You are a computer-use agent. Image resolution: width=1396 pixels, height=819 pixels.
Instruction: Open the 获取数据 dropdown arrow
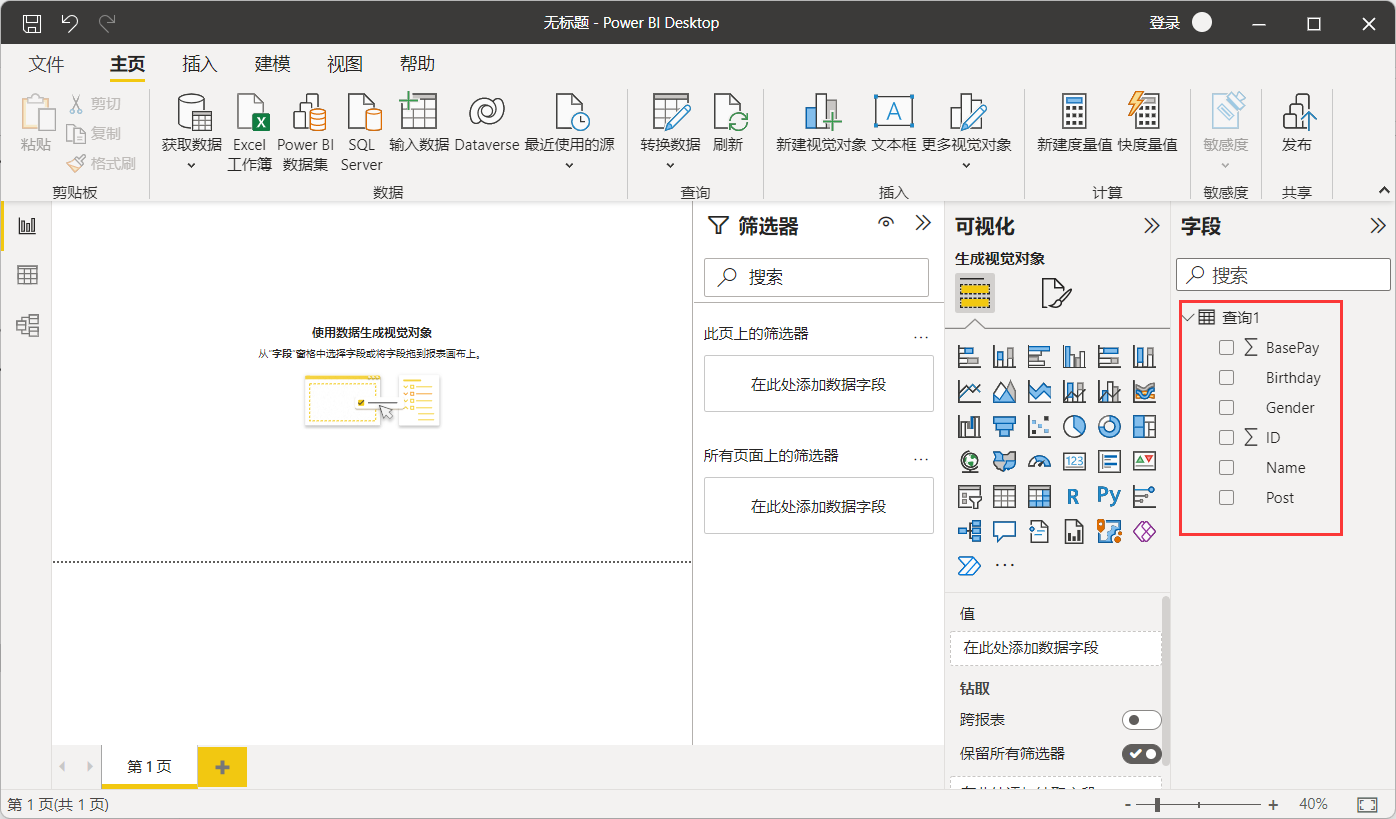(192, 165)
